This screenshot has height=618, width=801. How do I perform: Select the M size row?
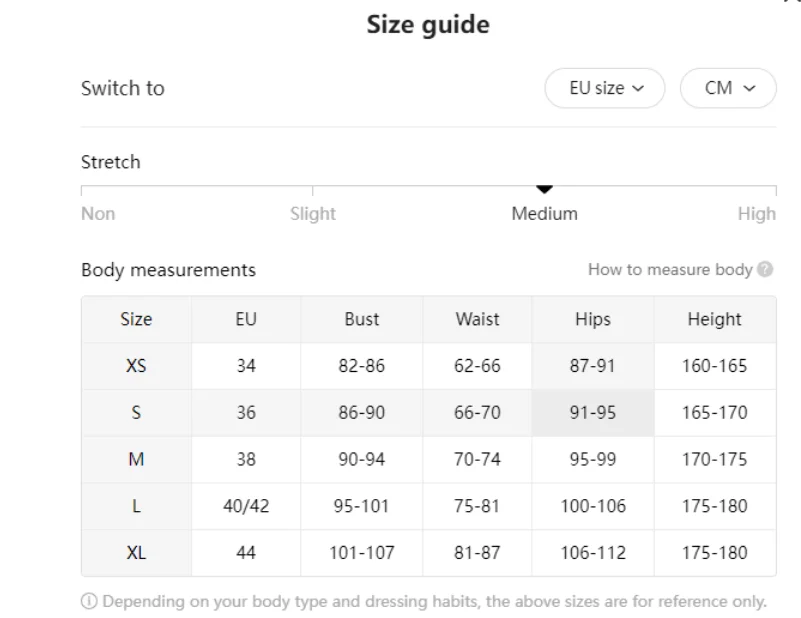pyautogui.click(x=136, y=459)
